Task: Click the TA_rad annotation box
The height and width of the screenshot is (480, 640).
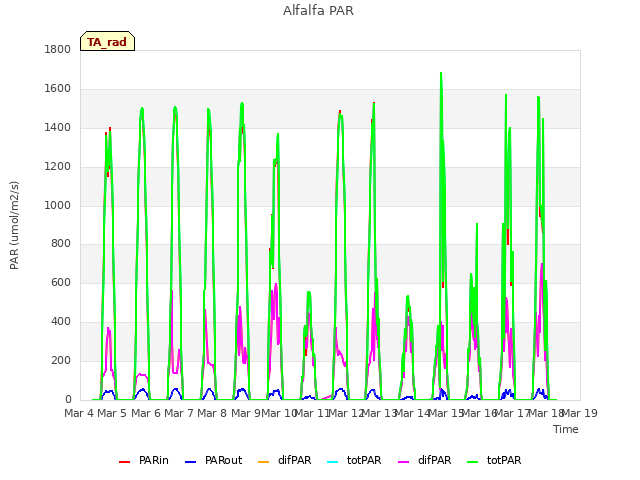Action: tap(107, 41)
